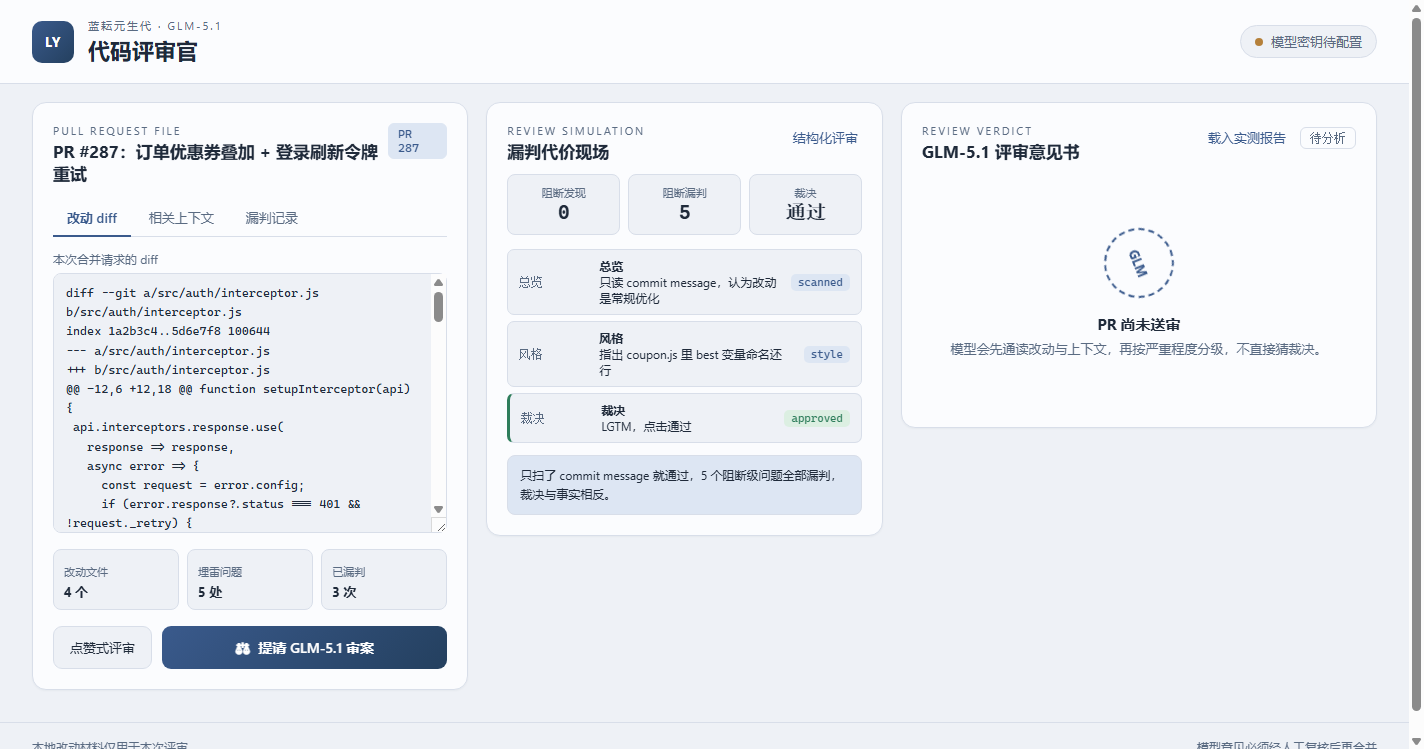Click the PR 尚未送审 message
1424x749 pixels.
click(x=1138, y=325)
